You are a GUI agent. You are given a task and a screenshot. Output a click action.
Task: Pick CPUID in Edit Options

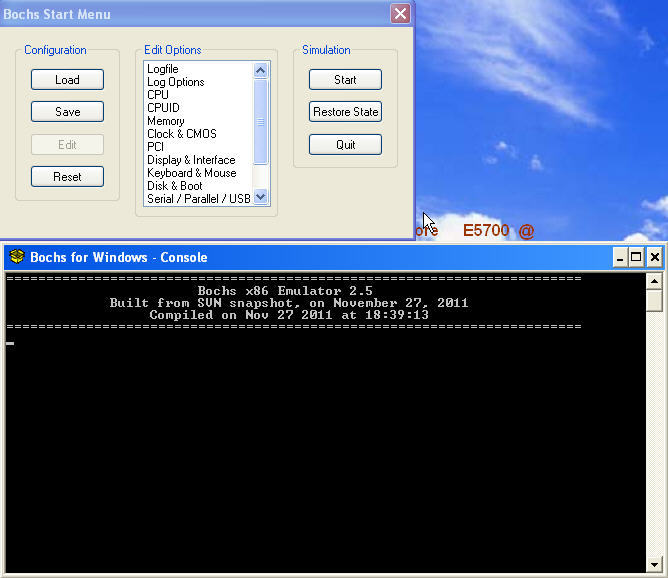pyautogui.click(x=163, y=108)
